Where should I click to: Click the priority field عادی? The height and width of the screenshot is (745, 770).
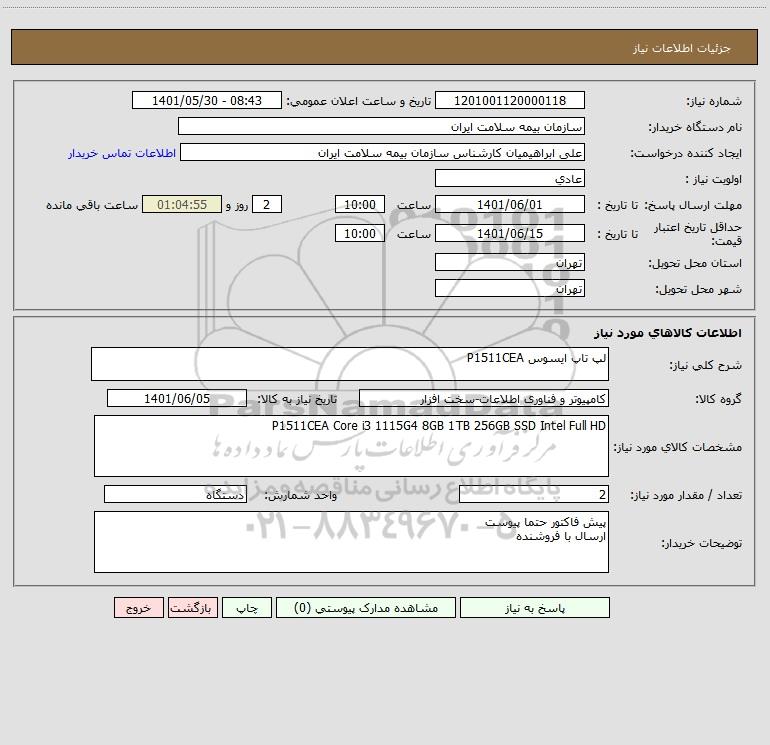[510, 178]
